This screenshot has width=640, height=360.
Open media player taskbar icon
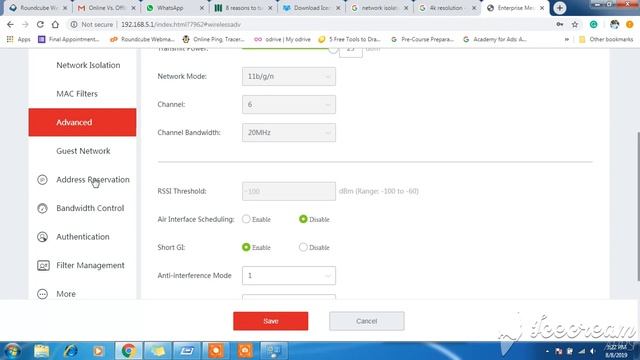click(x=98, y=351)
